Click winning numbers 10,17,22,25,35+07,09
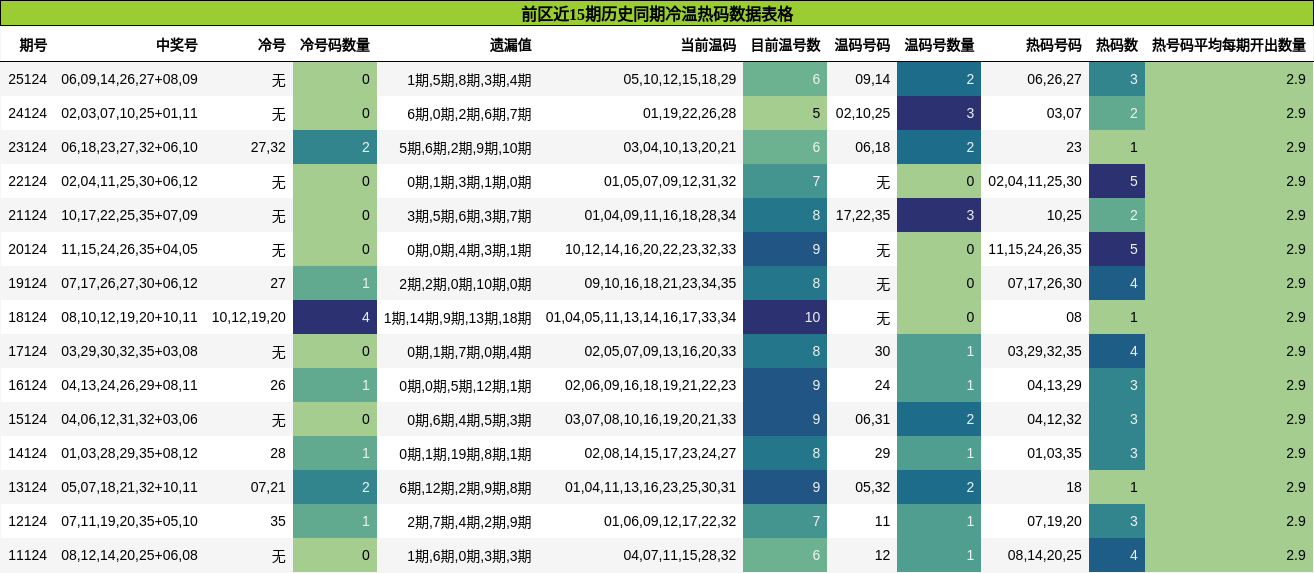 129,215
